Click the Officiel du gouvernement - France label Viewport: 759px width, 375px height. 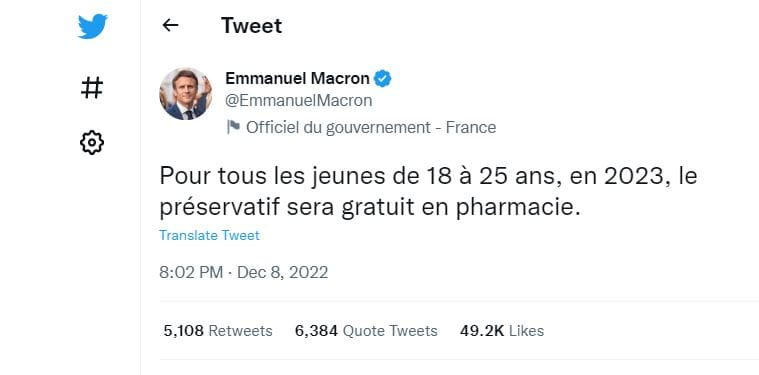pyautogui.click(x=371, y=127)
